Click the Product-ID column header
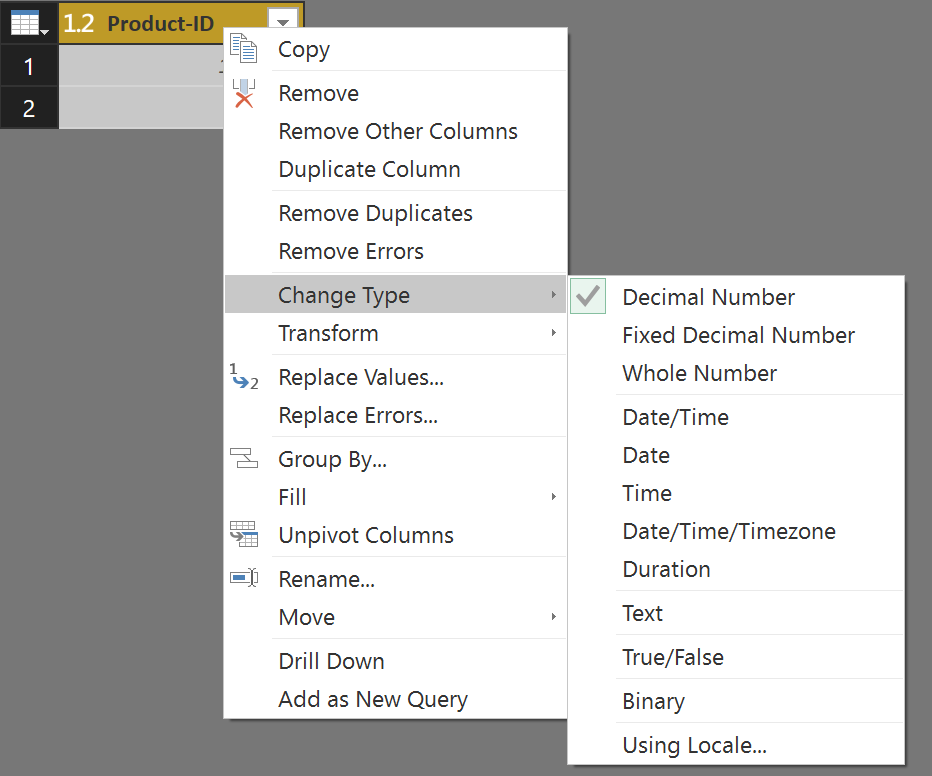 point(160,24)
